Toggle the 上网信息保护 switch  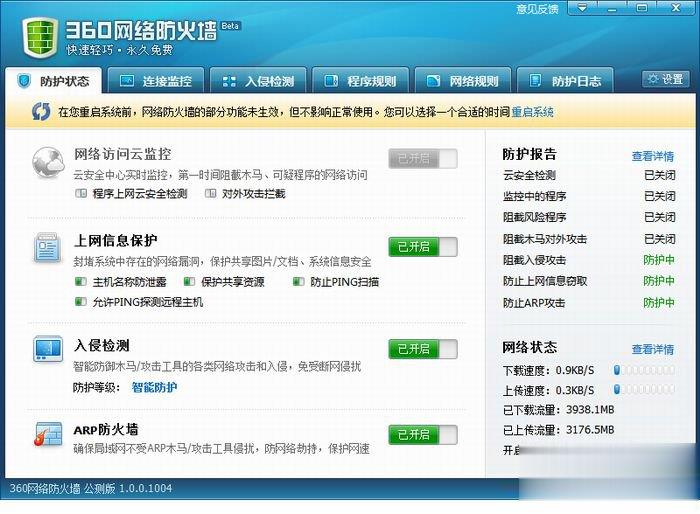(x=423, y=247)
